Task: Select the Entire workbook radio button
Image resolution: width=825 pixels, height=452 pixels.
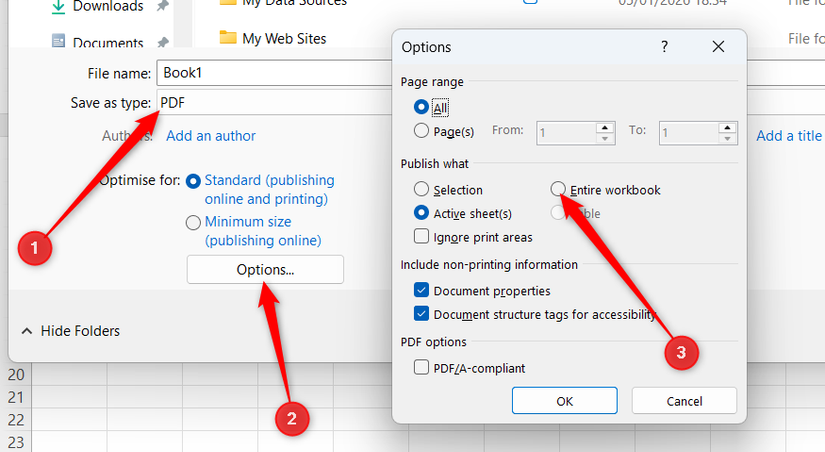Action: coord(558,189)
